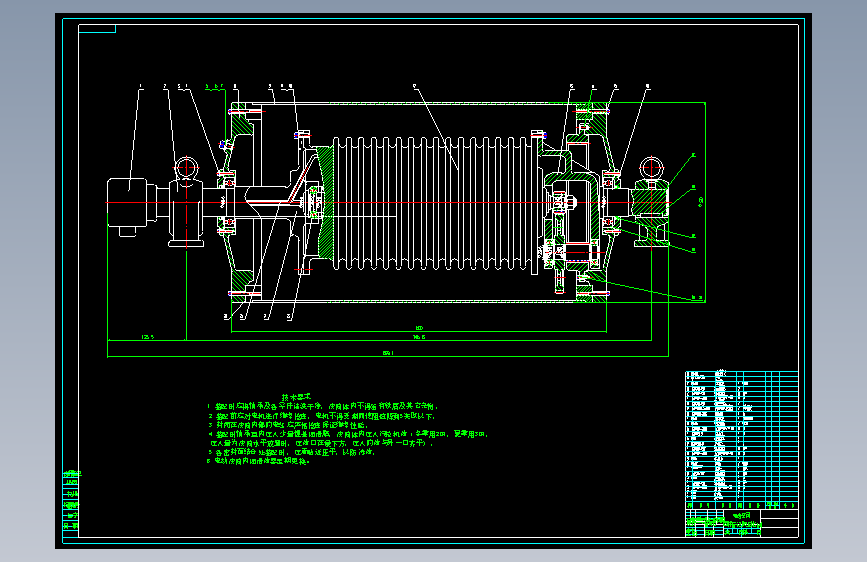Select the 技术要求 heading text
This screenshot has height=562, width=867.
(296, 397)
